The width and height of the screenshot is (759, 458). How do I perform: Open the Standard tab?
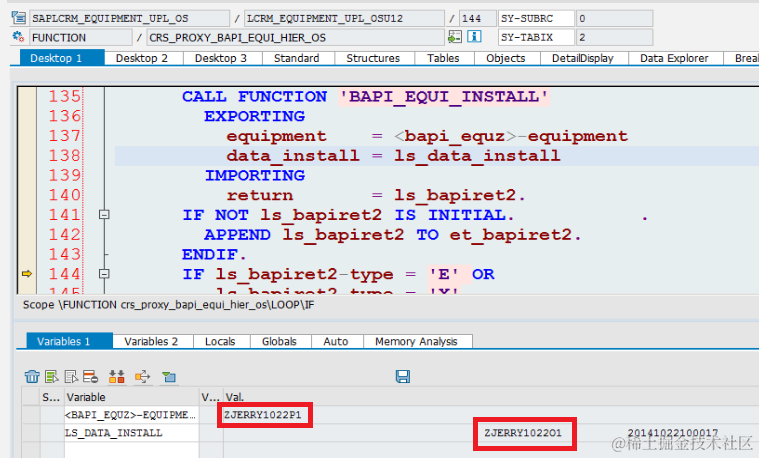click(298, 58)
